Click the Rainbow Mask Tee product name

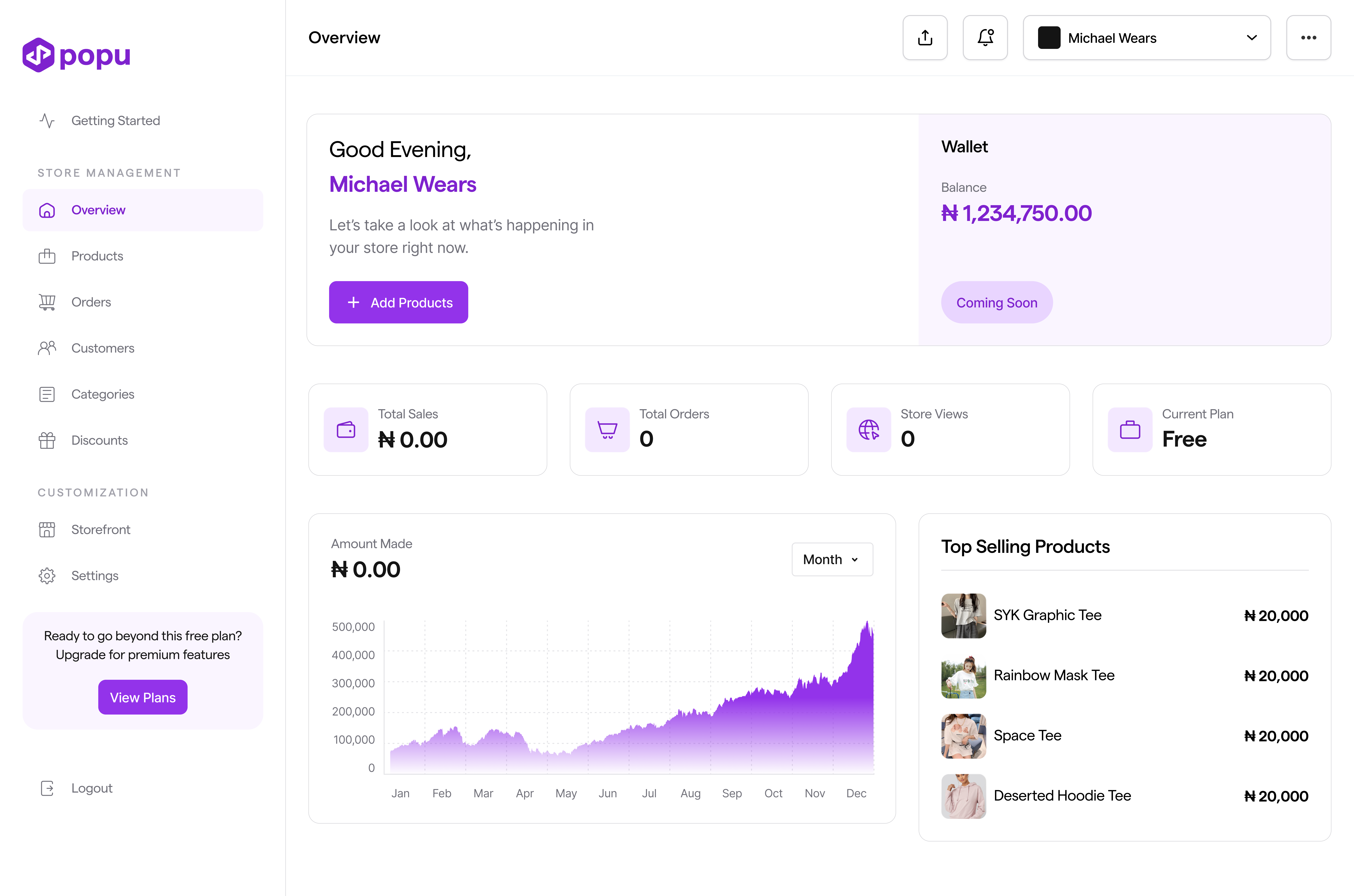(1054, 675)
